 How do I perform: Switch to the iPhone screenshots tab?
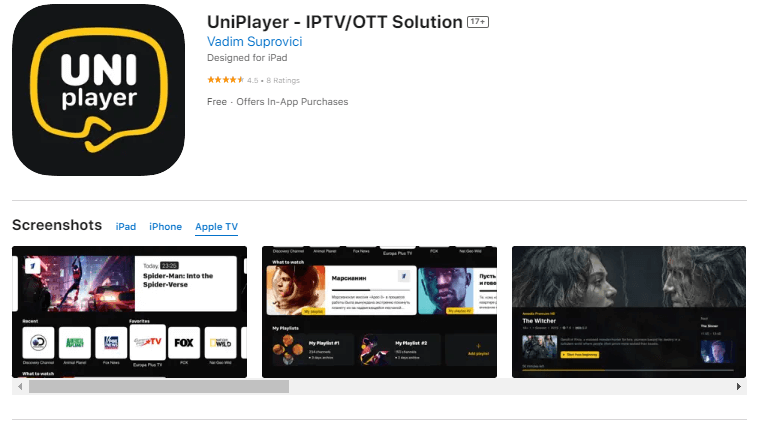coord(165,227)
